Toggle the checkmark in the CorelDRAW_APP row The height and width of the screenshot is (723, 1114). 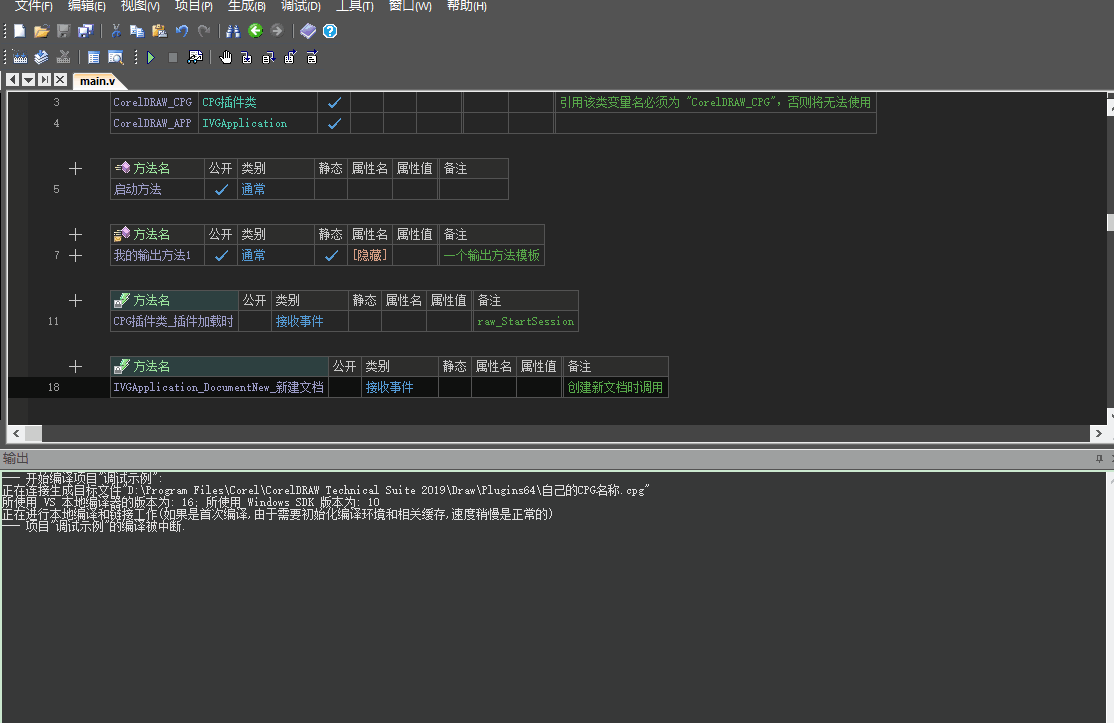click(335, 123)
